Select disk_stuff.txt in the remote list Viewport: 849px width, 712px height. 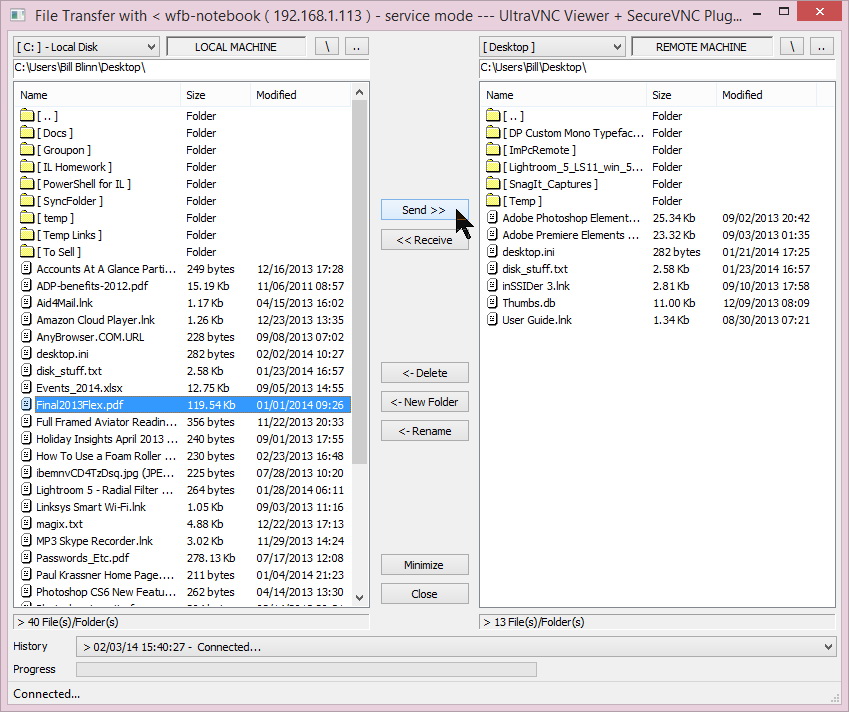(535, 269)
